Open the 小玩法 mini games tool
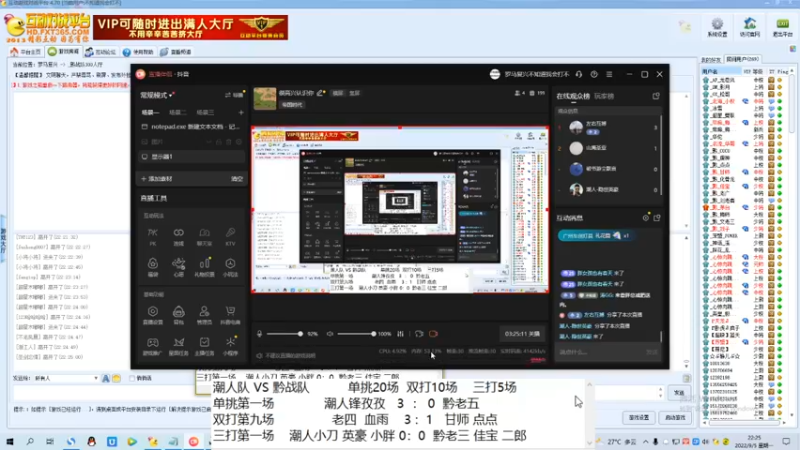 pyautogui.click(x=230, y=267)
